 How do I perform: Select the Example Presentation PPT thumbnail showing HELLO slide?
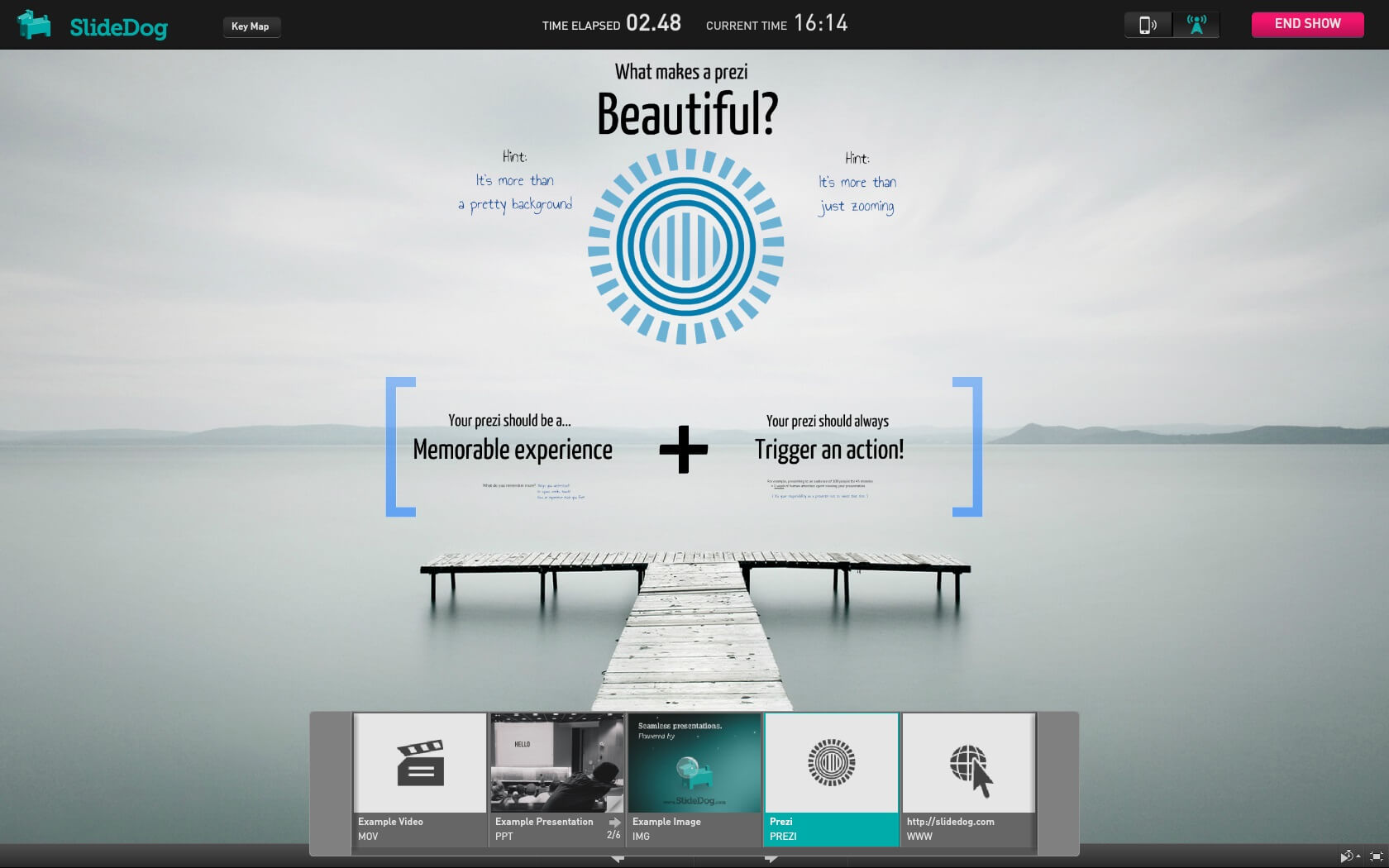point(556,762)
